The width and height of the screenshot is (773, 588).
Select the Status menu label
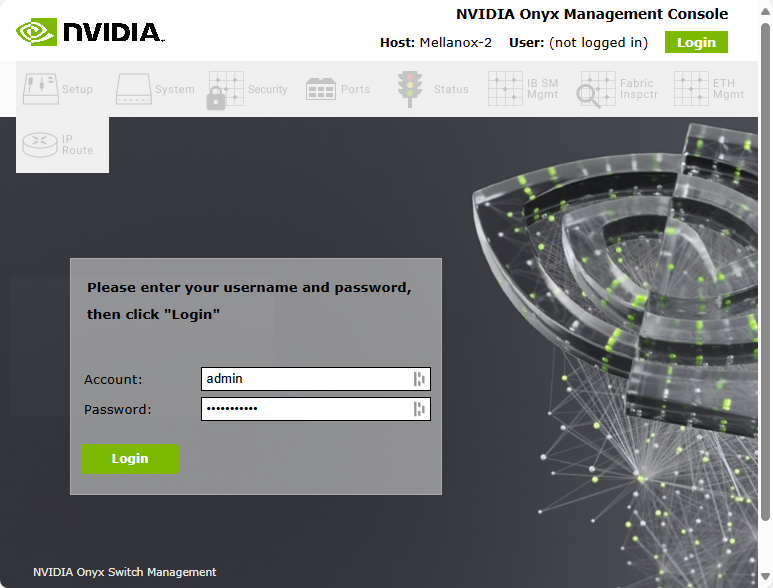(451, 89)
